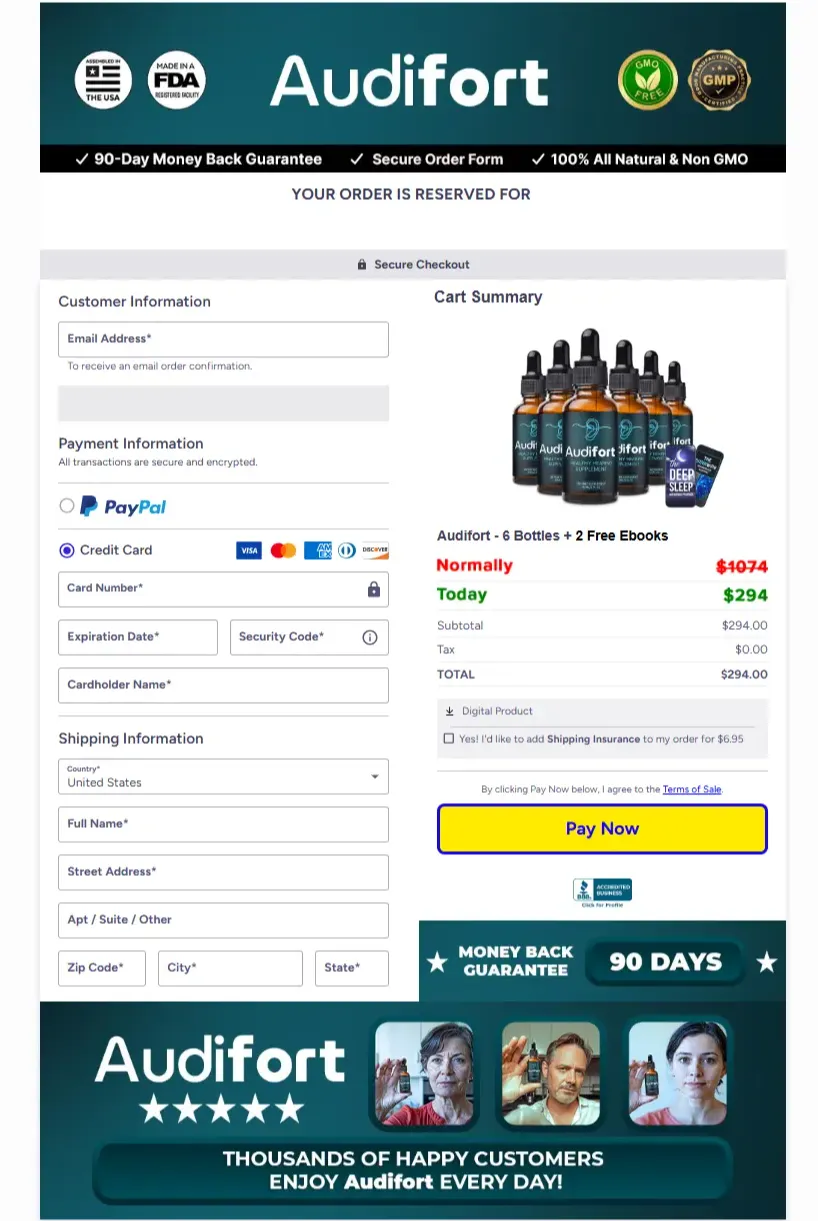
Task: Check the Shipping Insurance checkbox
Action: (x=448, y=739)
